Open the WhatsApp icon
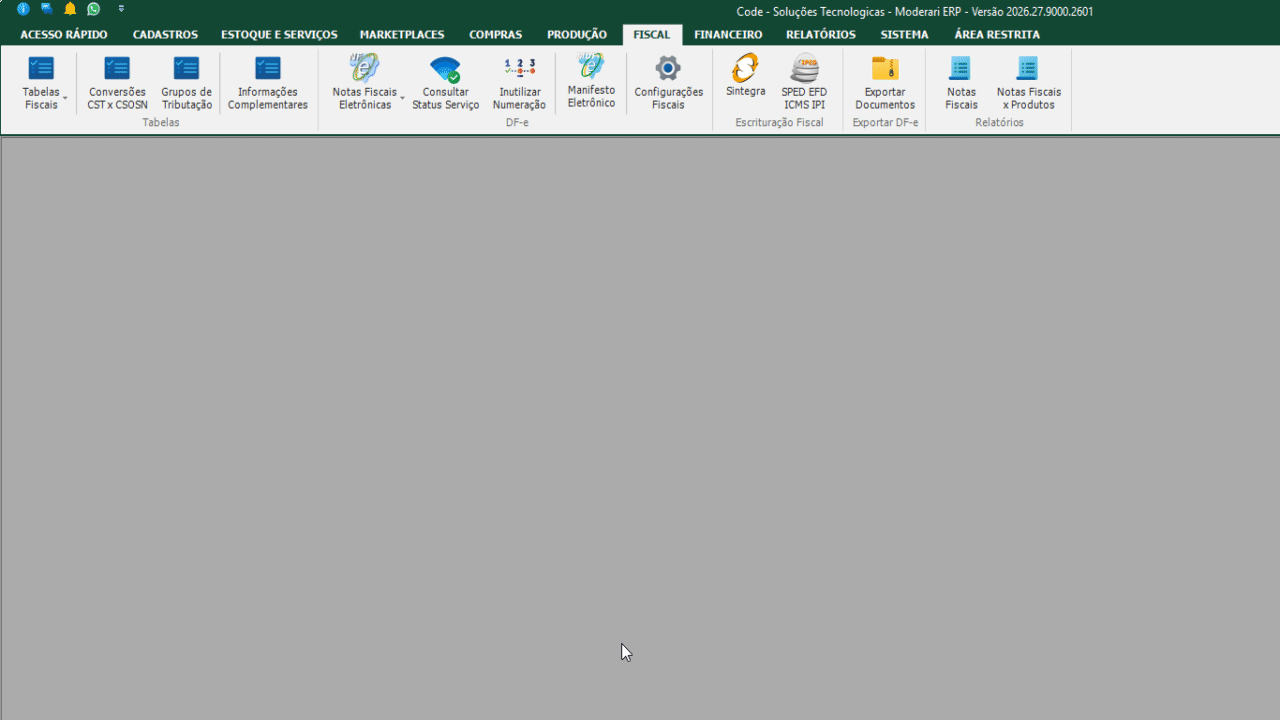Image resolution: width=1280 pixels, height=720 pixels. [93, 9]
